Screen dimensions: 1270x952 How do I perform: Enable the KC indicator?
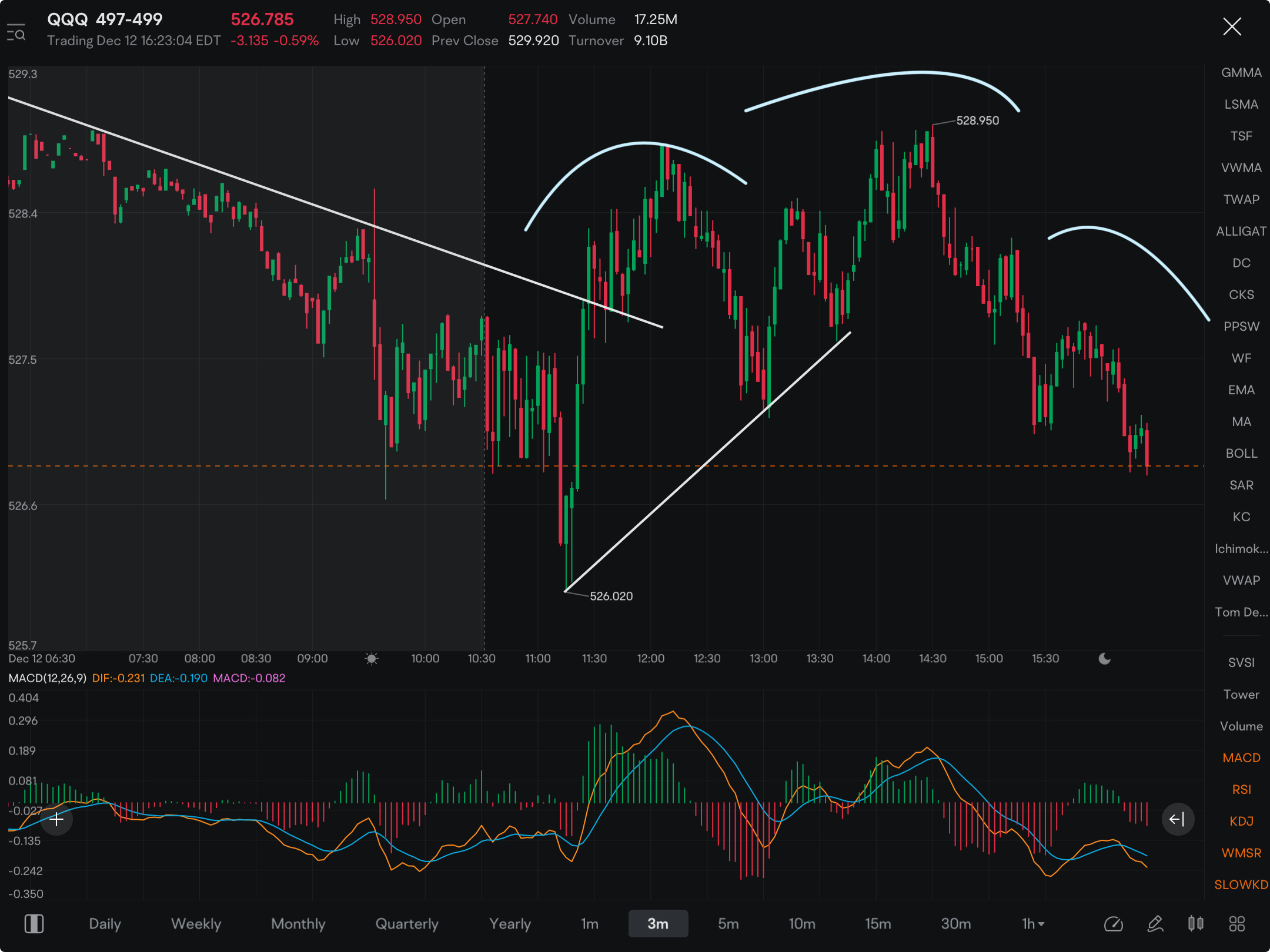click(x=1241, y=517)
